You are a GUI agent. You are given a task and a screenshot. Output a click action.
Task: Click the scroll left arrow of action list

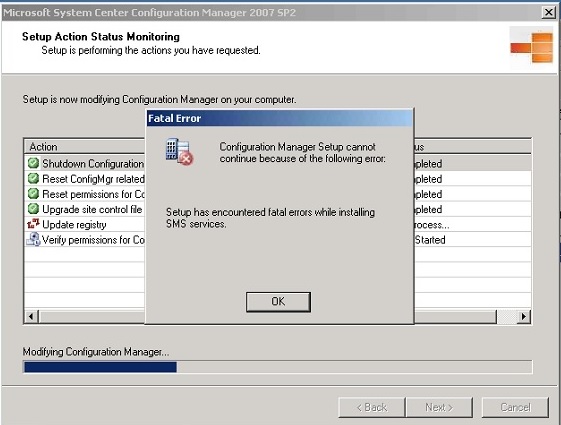tap(31, 316)
